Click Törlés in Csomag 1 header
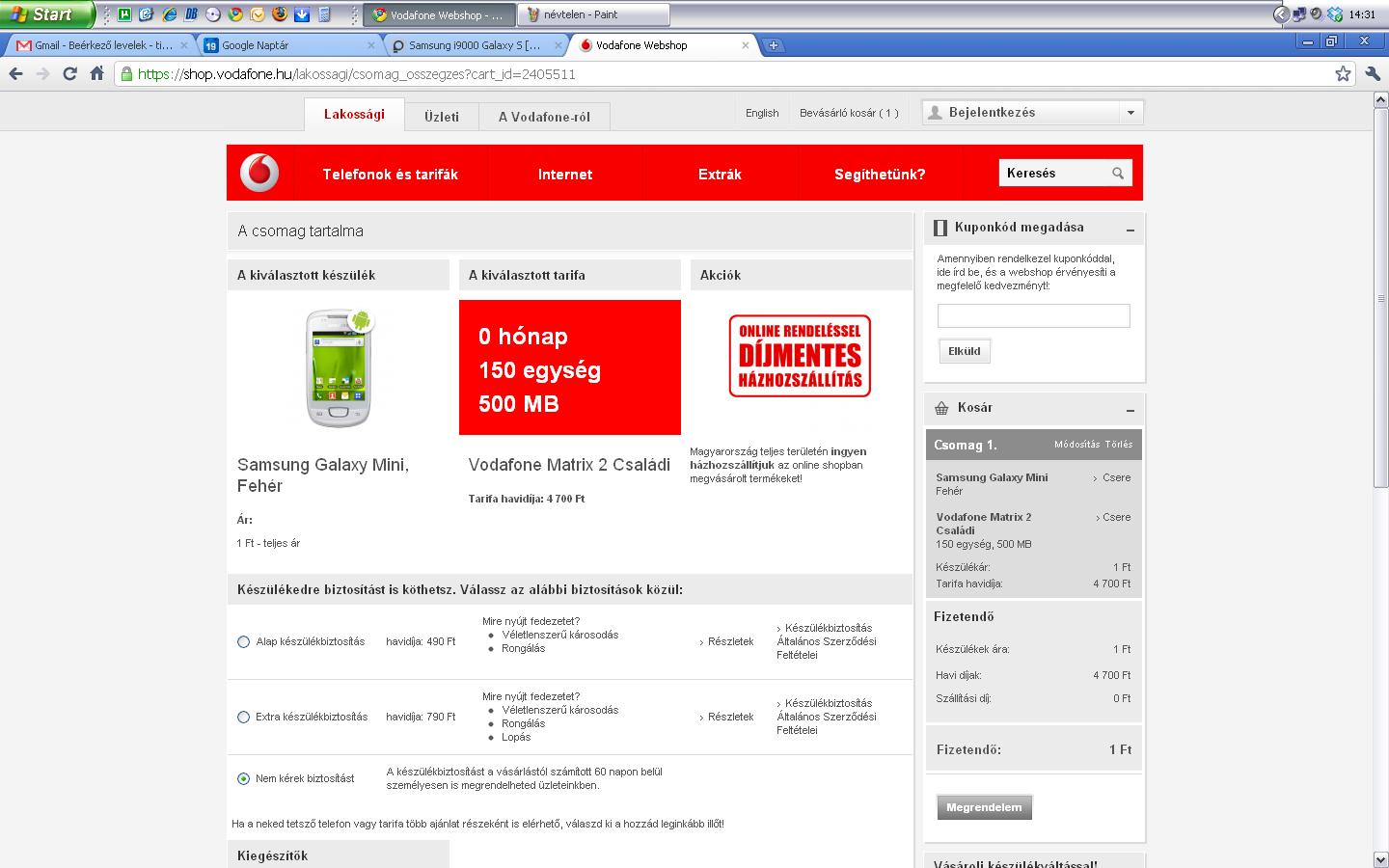 [1119, 445]
